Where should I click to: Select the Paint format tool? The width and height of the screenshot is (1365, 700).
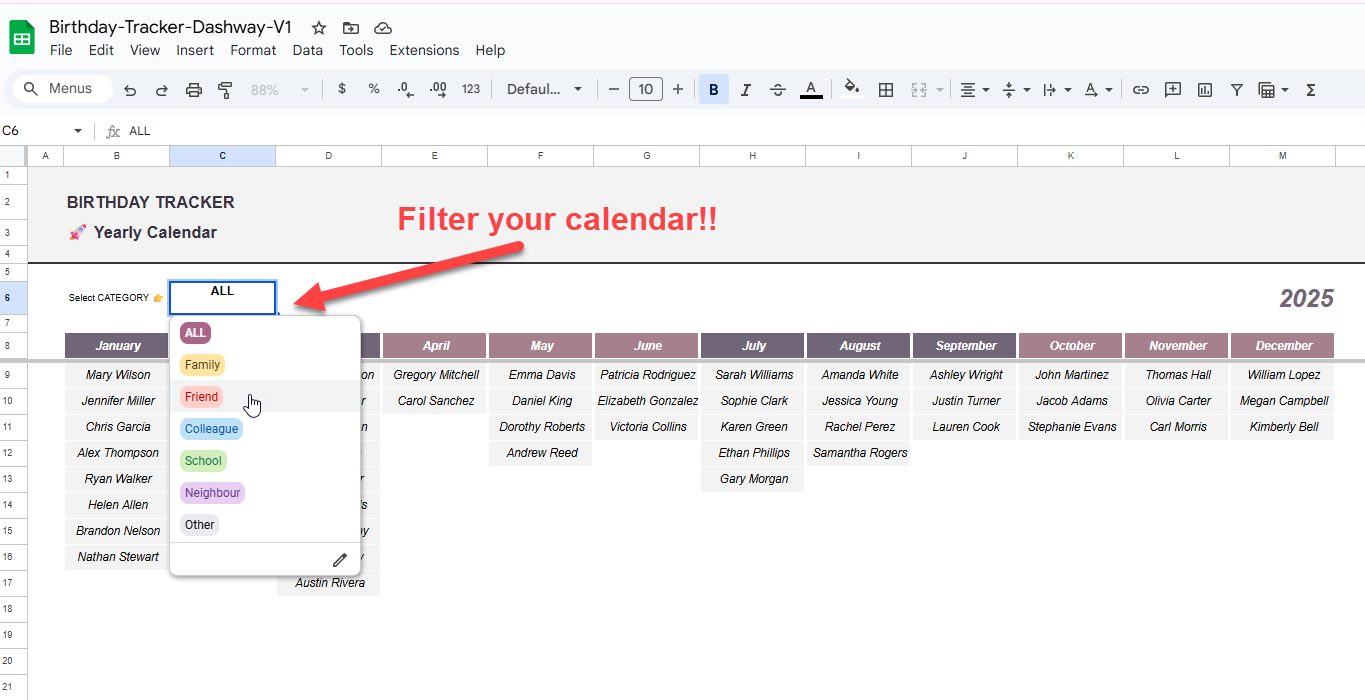[225, 90]
